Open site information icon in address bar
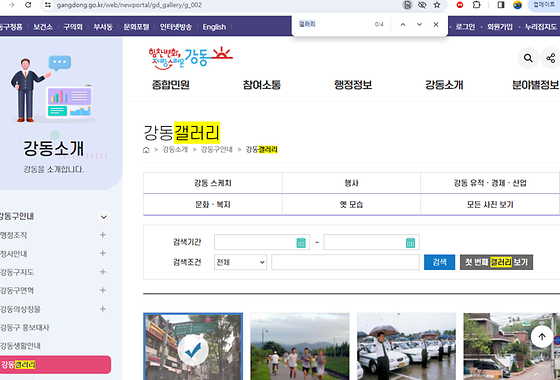The image size is (560, 380). pos(48,5)
